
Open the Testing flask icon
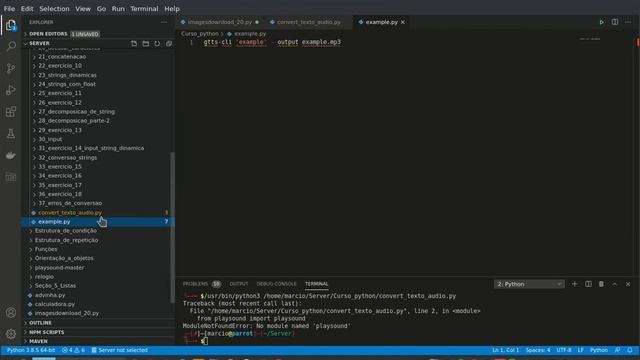[11, 133]
